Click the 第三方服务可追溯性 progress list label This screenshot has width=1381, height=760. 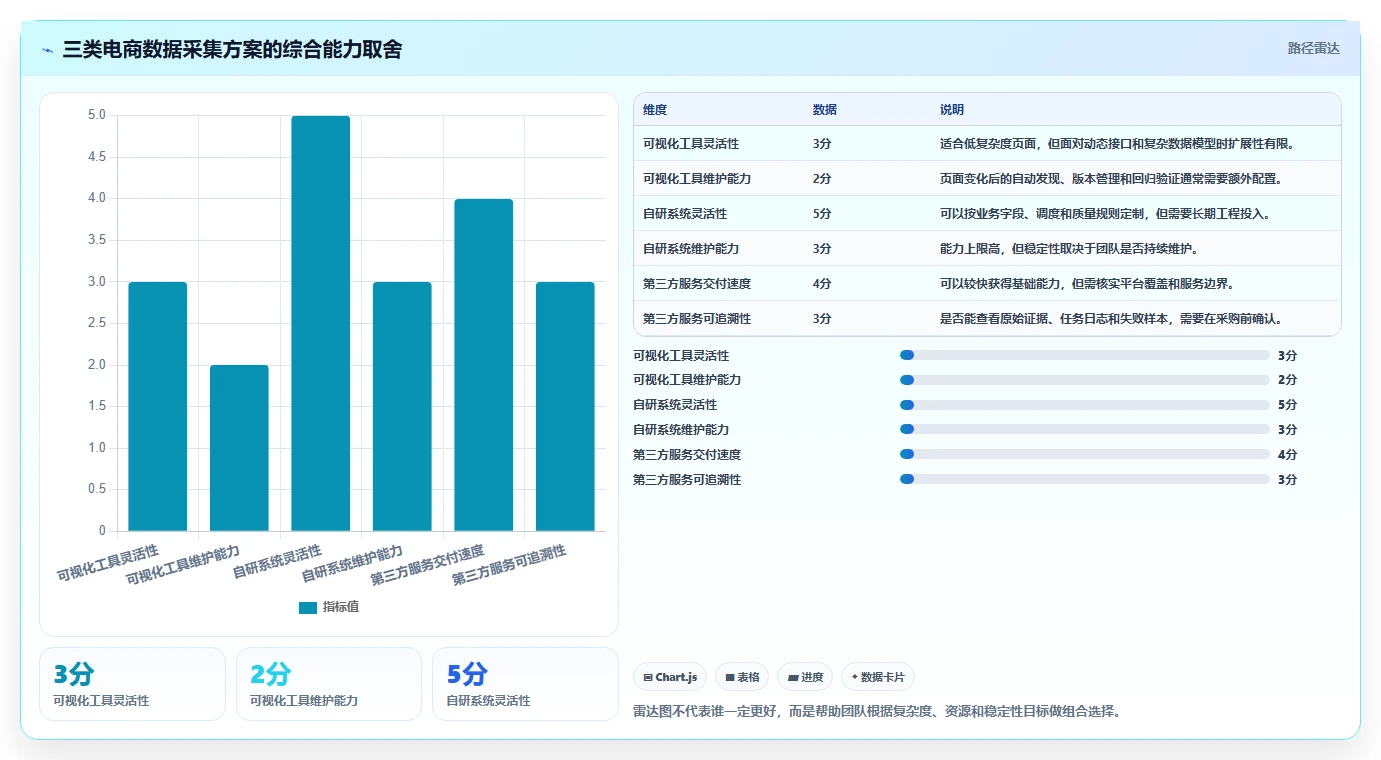[x=687, y=480]
